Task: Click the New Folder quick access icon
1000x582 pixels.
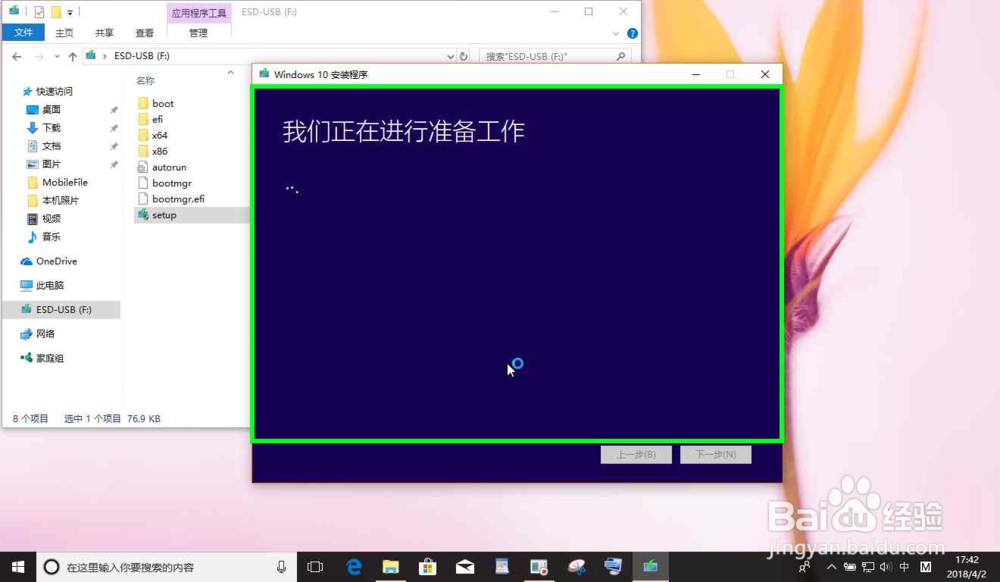Action: [56, 10]
